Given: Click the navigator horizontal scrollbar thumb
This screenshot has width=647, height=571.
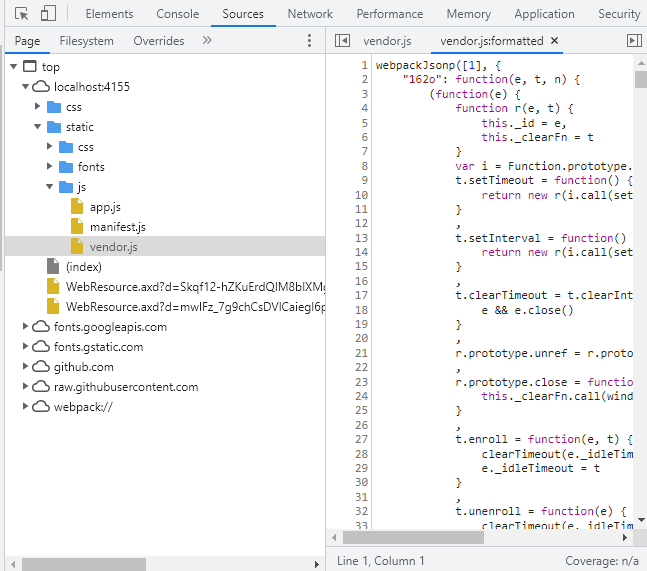Looking at the screenshot, I should point(84,564).
